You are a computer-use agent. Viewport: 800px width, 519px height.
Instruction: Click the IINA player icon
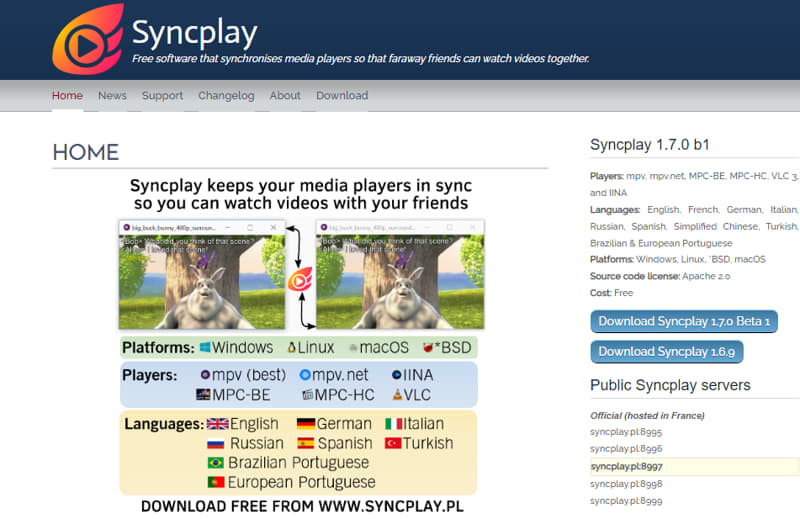396,375
